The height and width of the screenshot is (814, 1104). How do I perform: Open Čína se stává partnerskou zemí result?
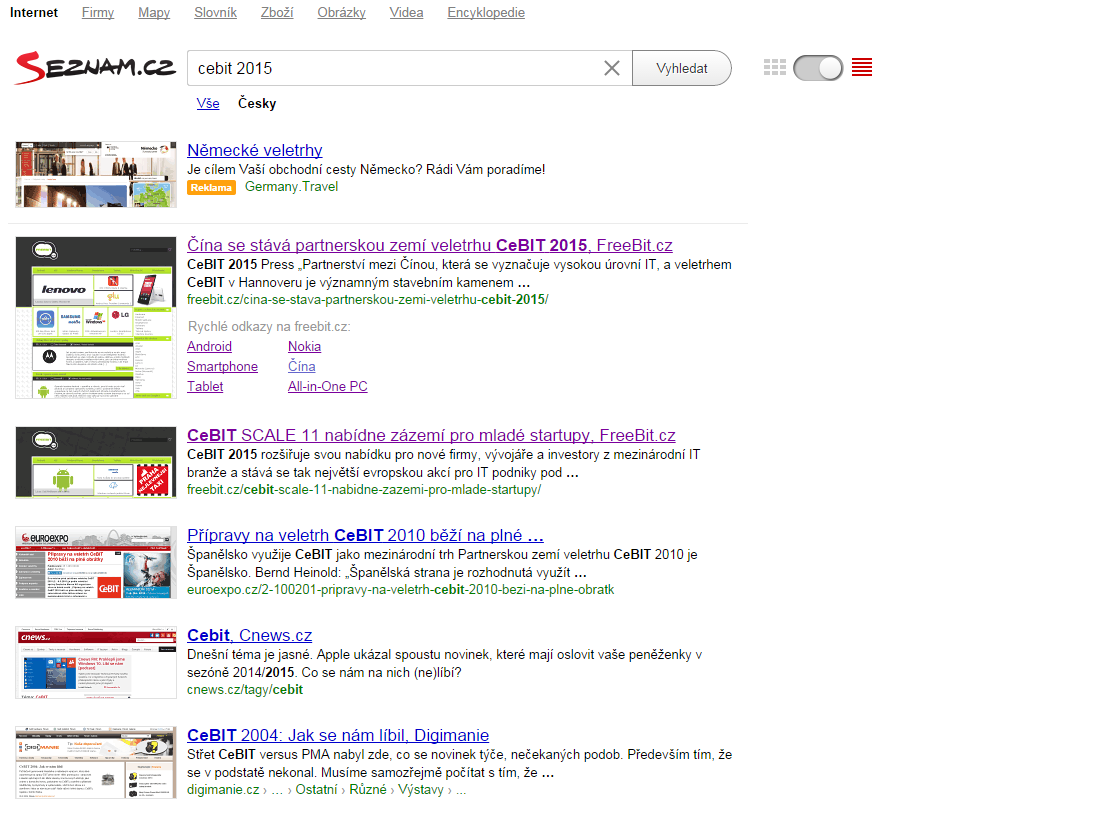point(429,245)
